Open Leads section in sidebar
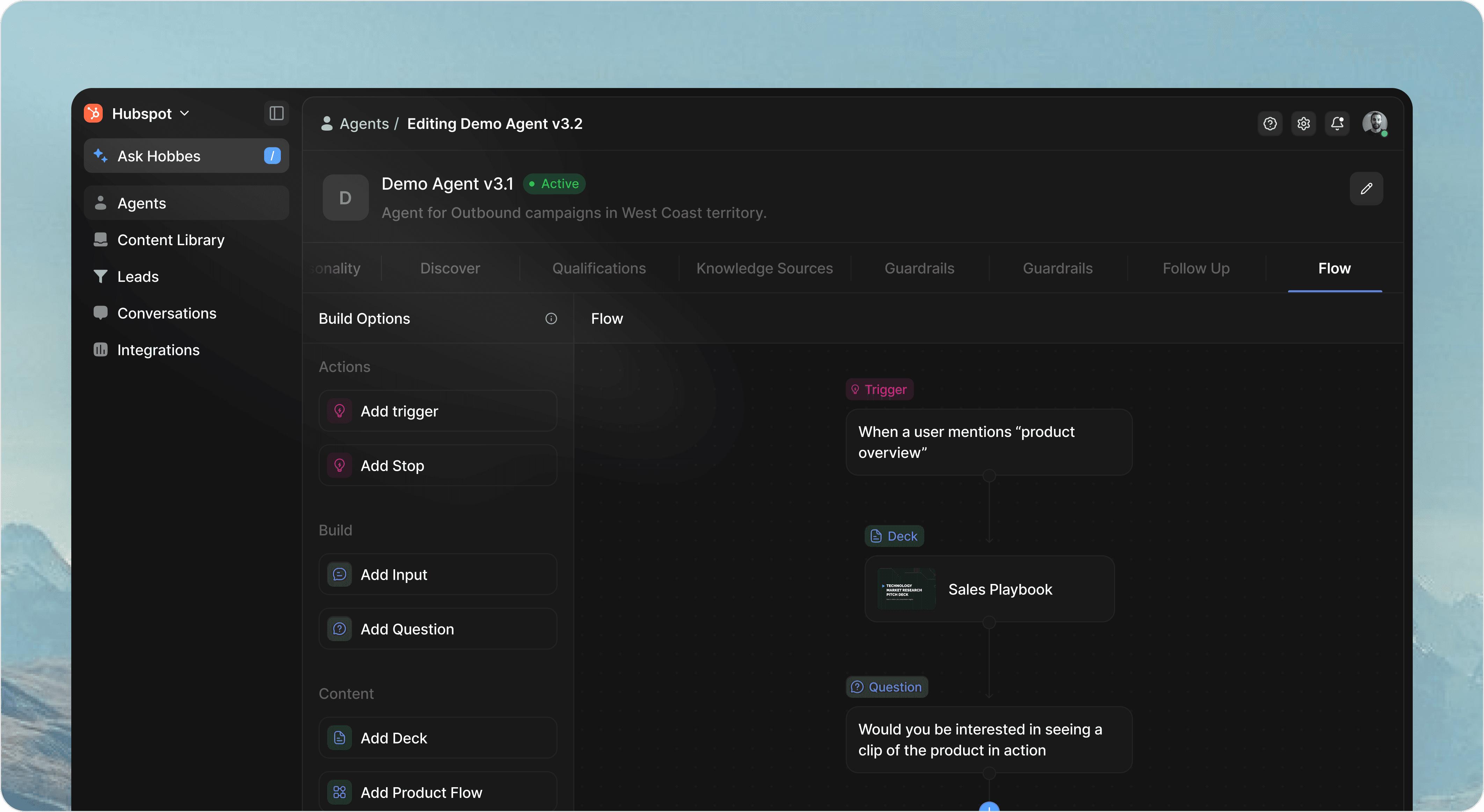Viewport: 1484px width, 812px height. (138, 277)
